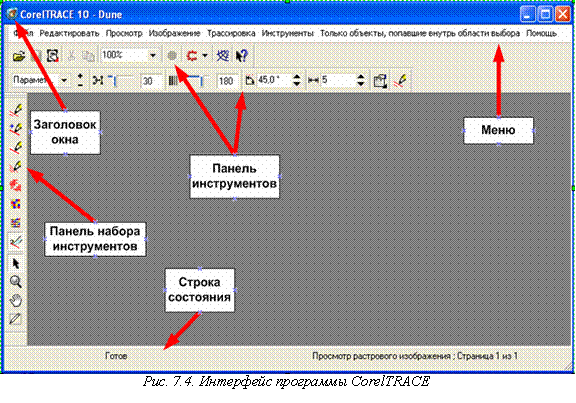Open the Помощь menu
Image resolution: width=576 pixels, height=403 pixels.
[541, 33]
